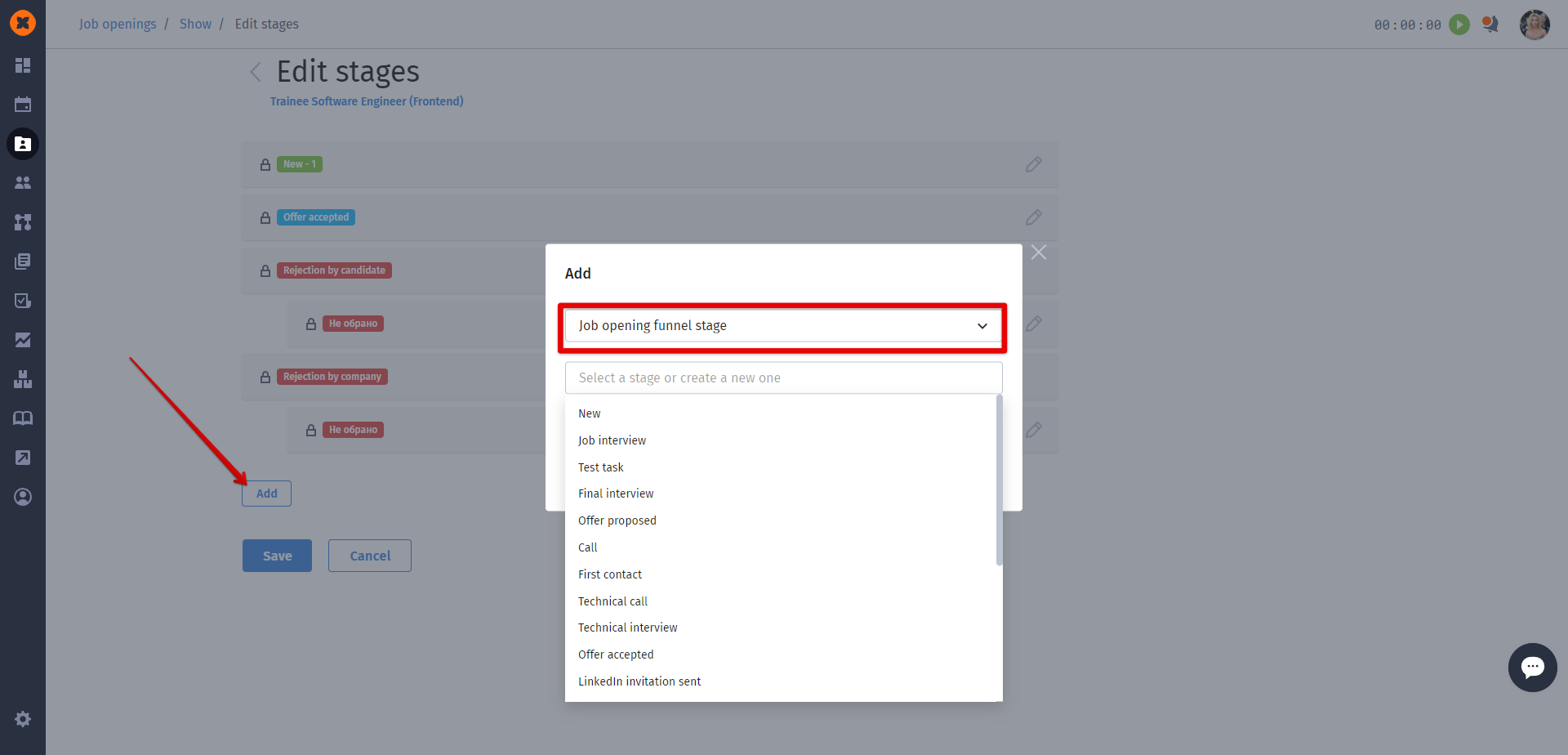The width and height of the screenshot is (1568, 755).
Task: Go back using the arrow beside Edit stages
Action: pyautogui.click(x=256, y=72)
